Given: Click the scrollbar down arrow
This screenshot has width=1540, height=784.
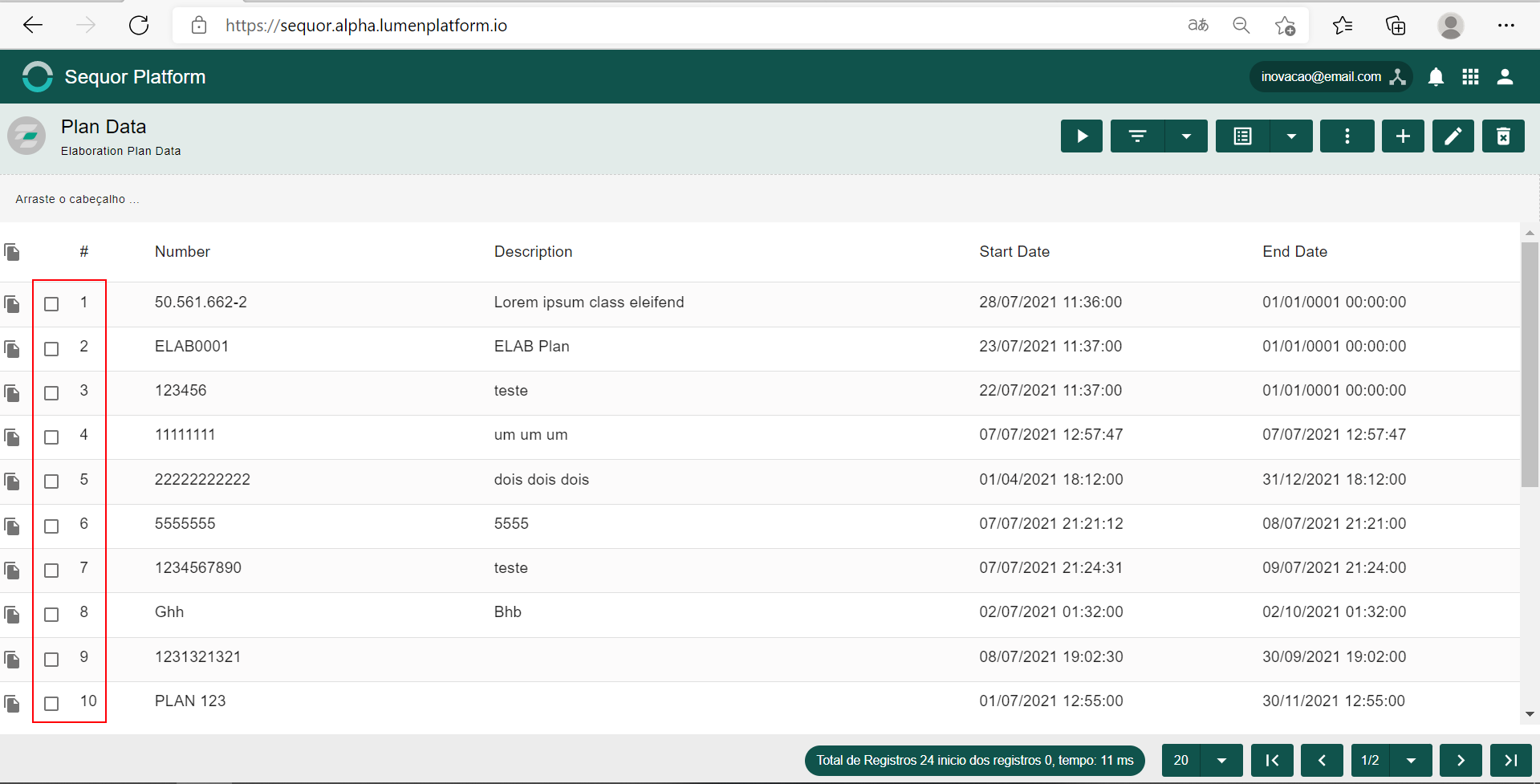Looking at the screenshot, I should pos(1530,714).
